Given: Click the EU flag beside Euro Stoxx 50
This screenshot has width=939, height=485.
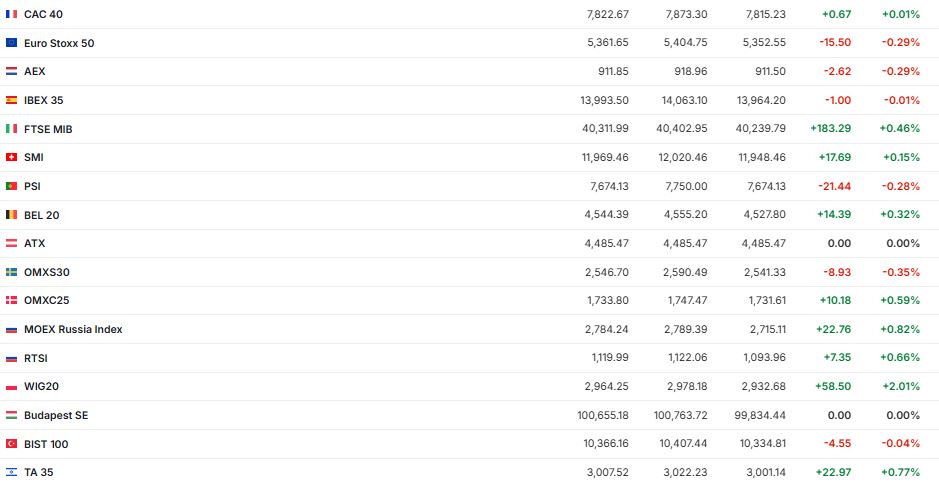Looking at the screenshot, I should pos(11,43).
